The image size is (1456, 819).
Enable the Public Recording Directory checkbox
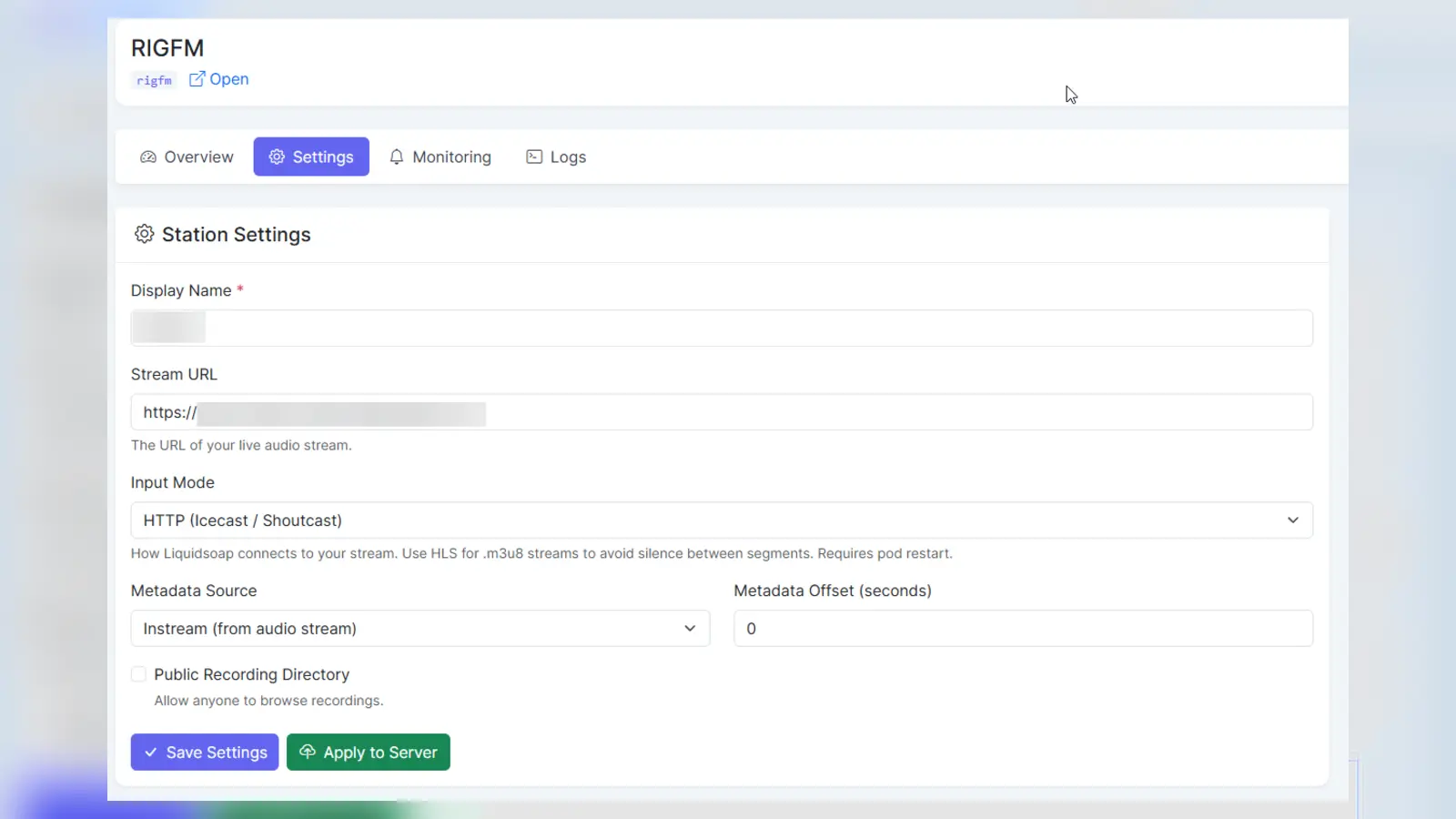pos(138,674)
